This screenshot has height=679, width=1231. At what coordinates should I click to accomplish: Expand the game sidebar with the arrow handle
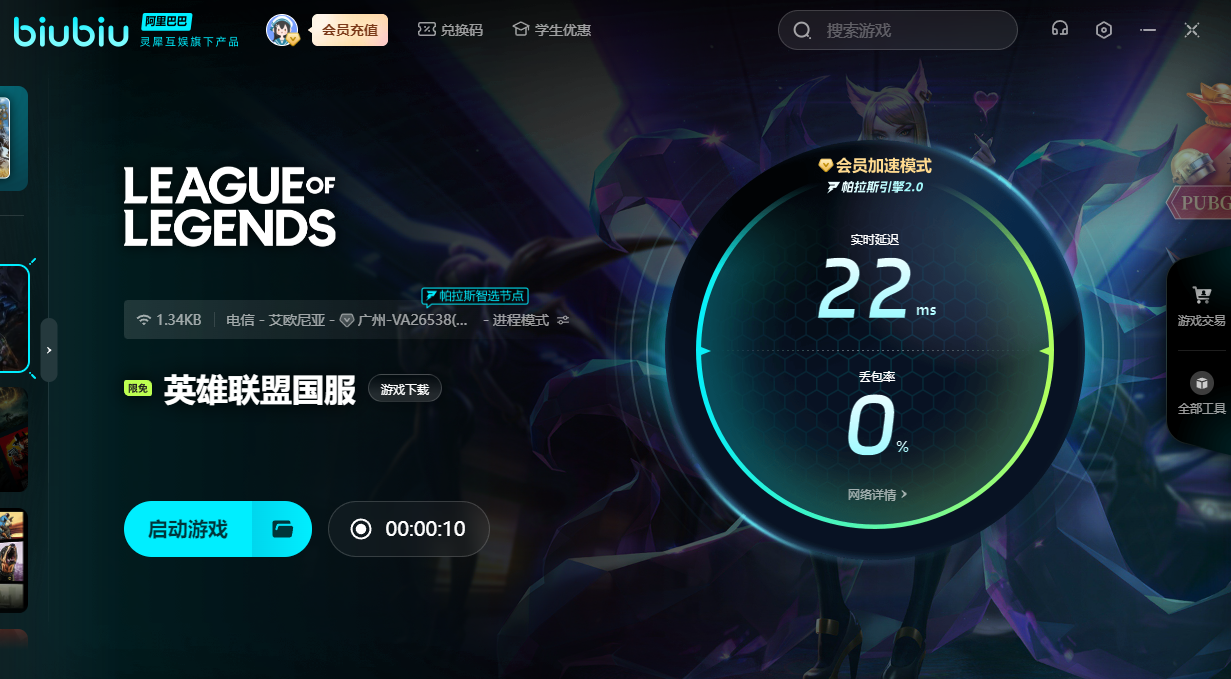(49, 350)
